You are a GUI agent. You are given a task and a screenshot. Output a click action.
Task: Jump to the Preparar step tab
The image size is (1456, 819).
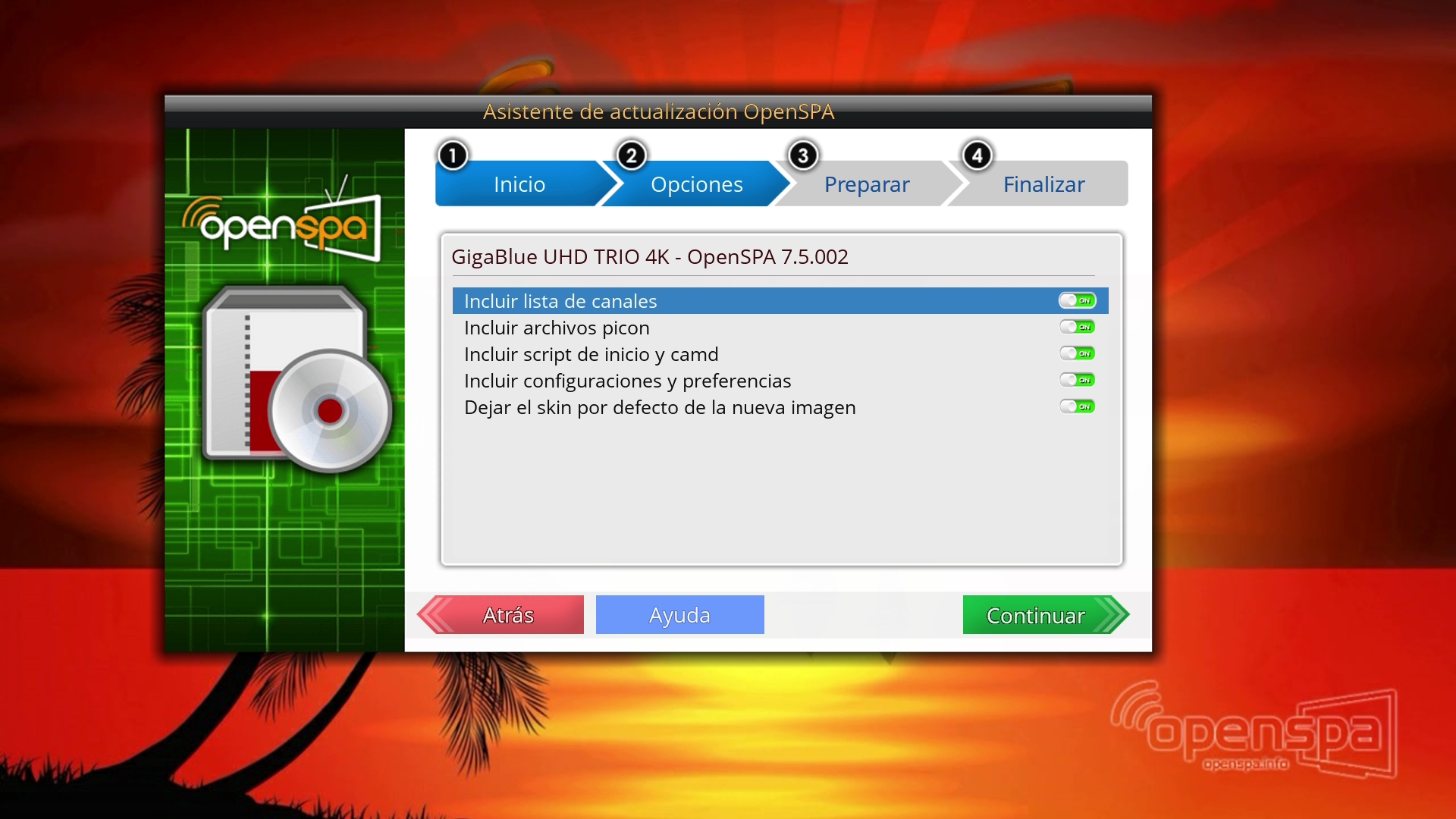867,185
